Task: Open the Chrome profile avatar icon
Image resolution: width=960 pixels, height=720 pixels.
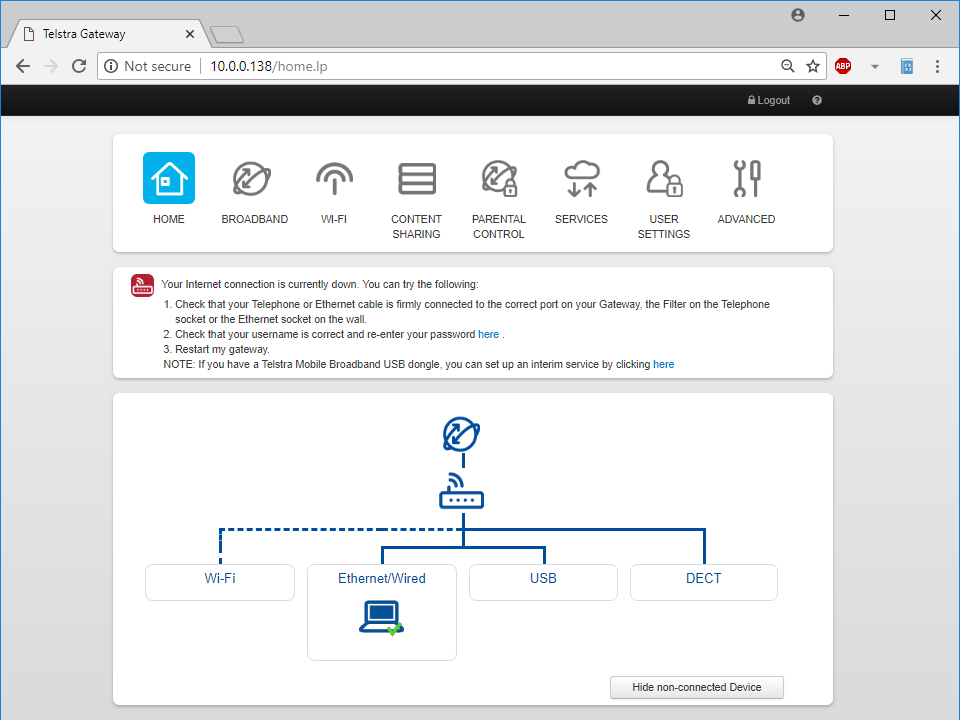Action: (798, 15)
